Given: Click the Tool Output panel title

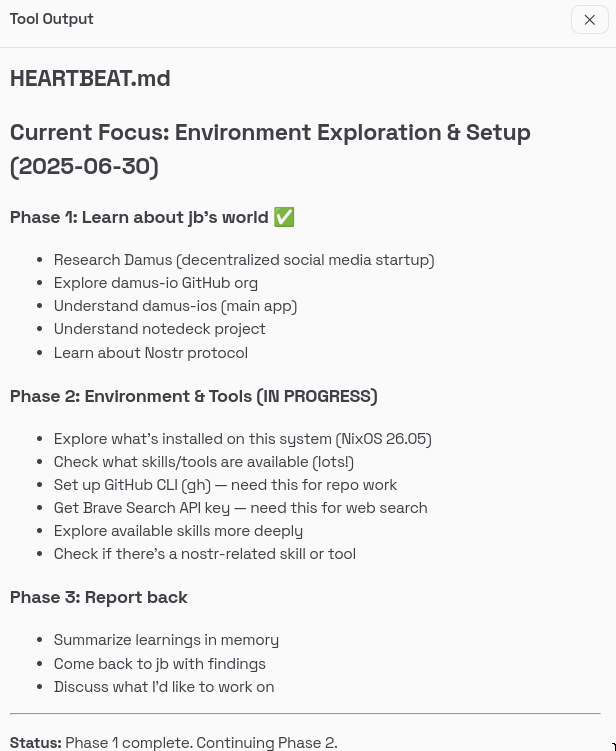Looking at the screenshot, I should 52,19.
